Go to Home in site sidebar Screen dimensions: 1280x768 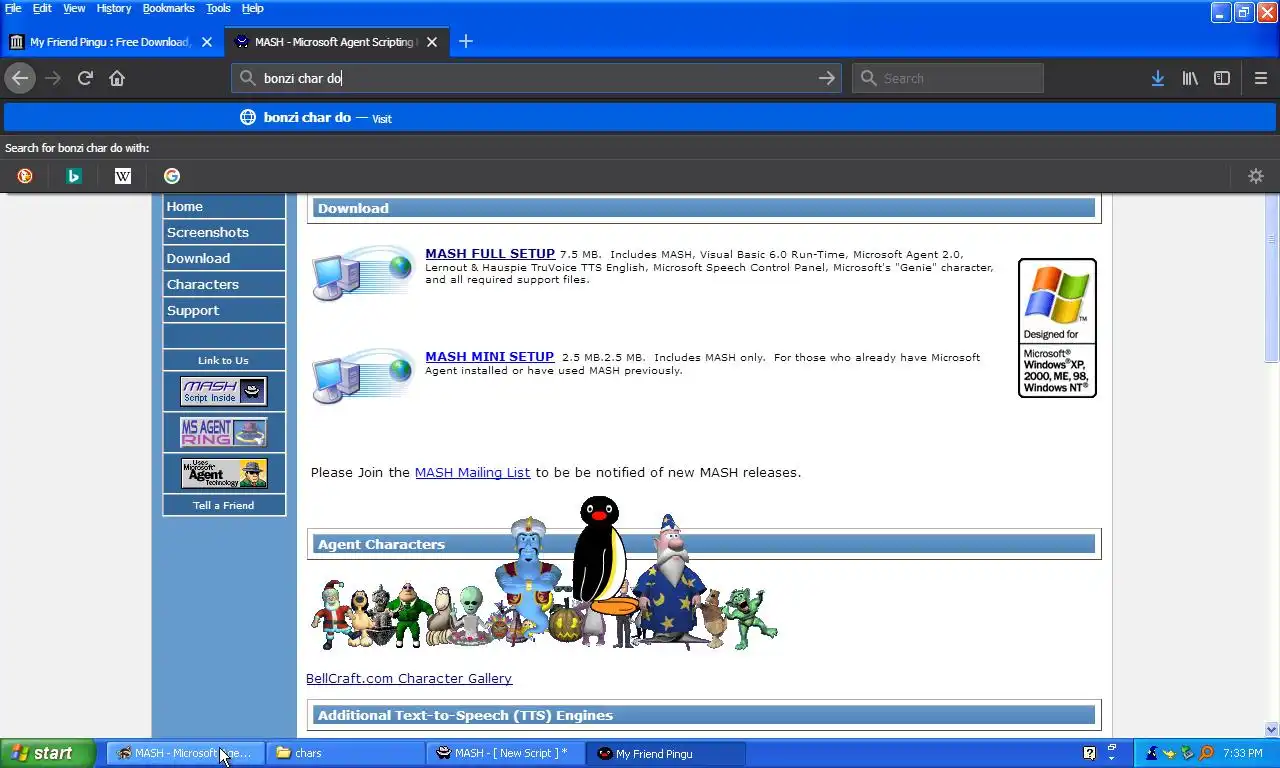(224, 206)
